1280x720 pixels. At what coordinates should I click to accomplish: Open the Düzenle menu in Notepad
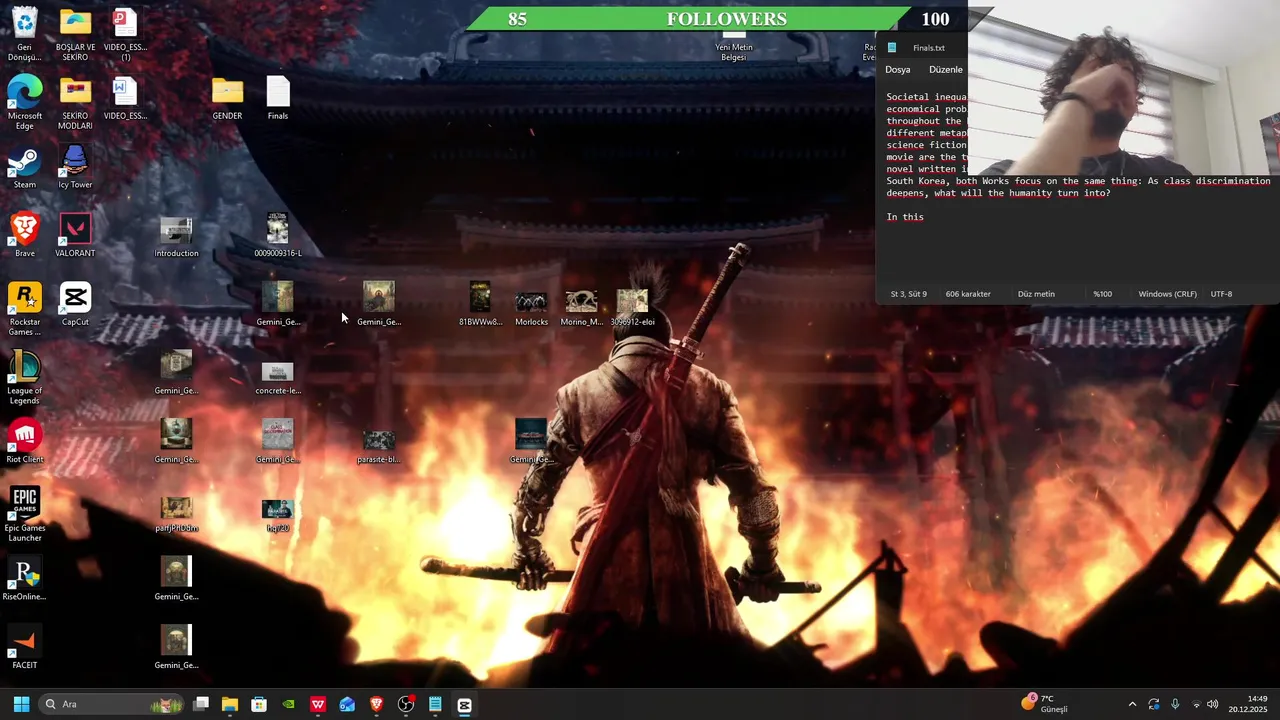point(945,70)
